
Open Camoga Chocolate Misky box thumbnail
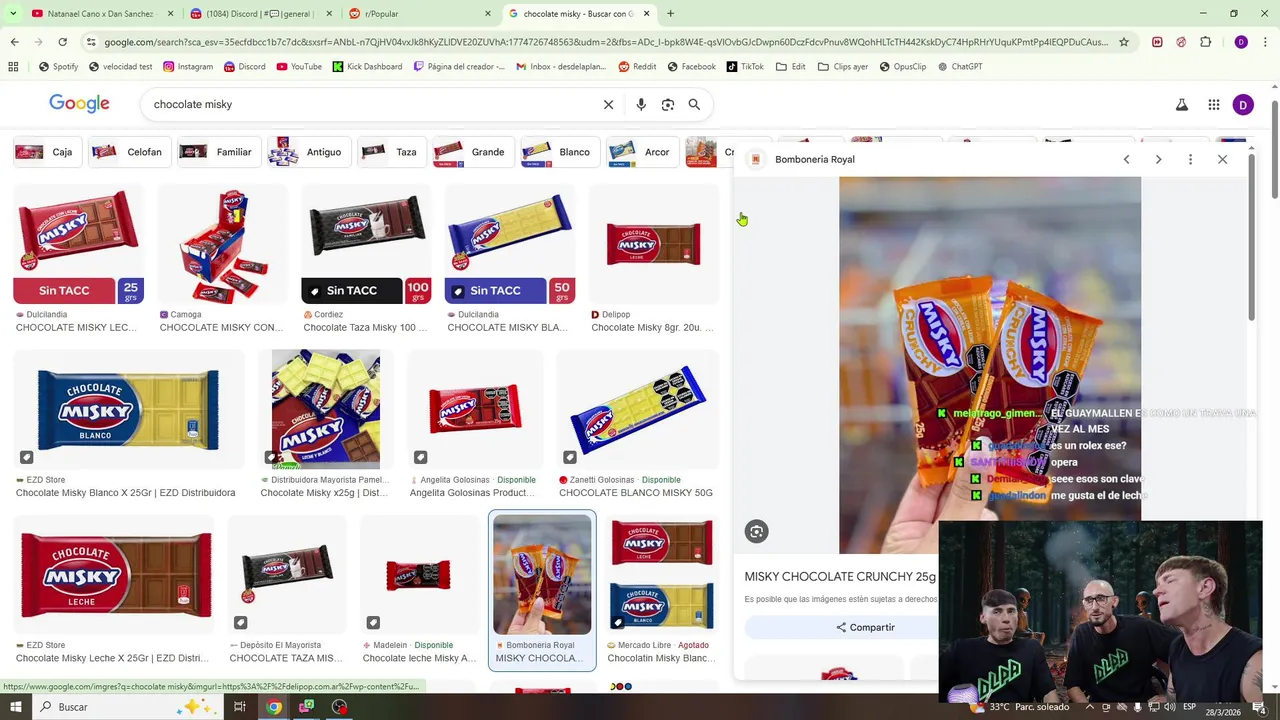(x=222, y=244)
